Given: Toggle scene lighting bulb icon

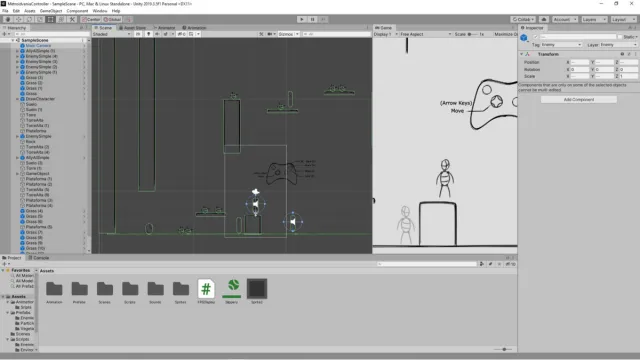Looking at the screenshot, I should [x=149, y=34].
